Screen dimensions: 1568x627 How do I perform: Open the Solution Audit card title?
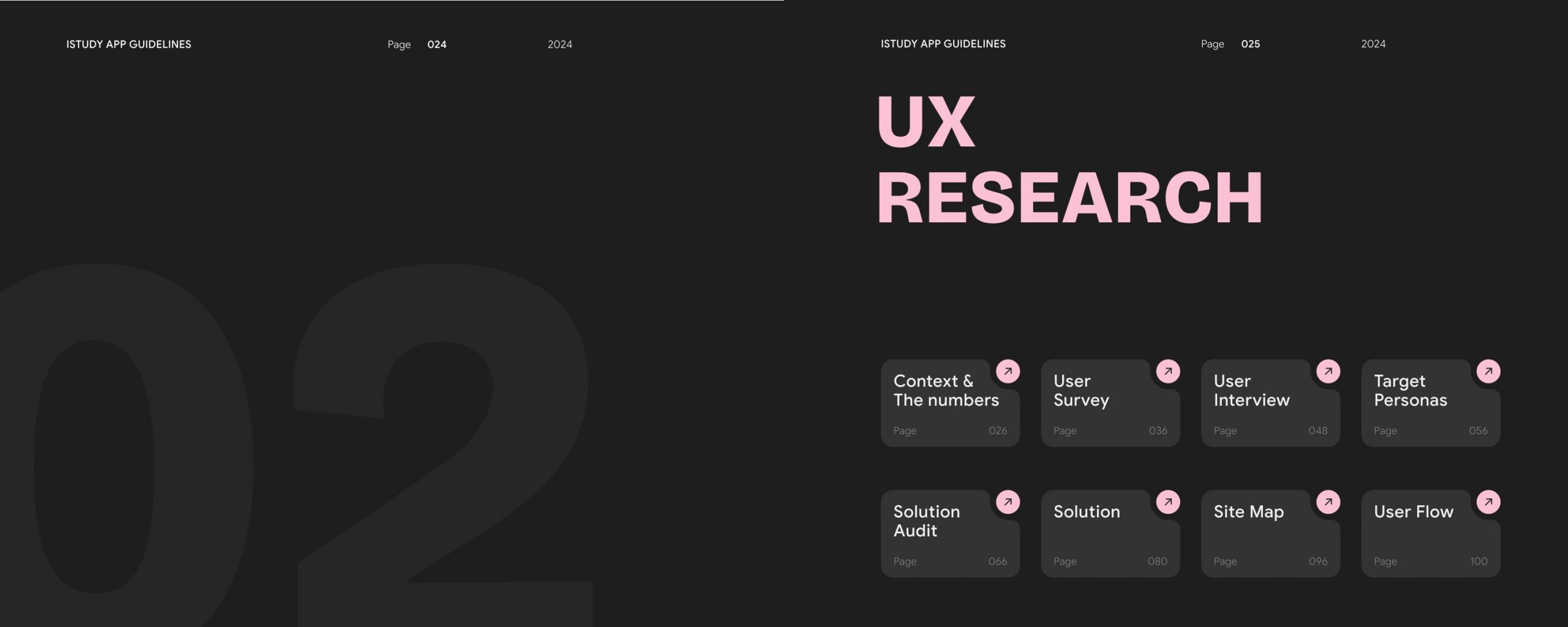point(926,521)
